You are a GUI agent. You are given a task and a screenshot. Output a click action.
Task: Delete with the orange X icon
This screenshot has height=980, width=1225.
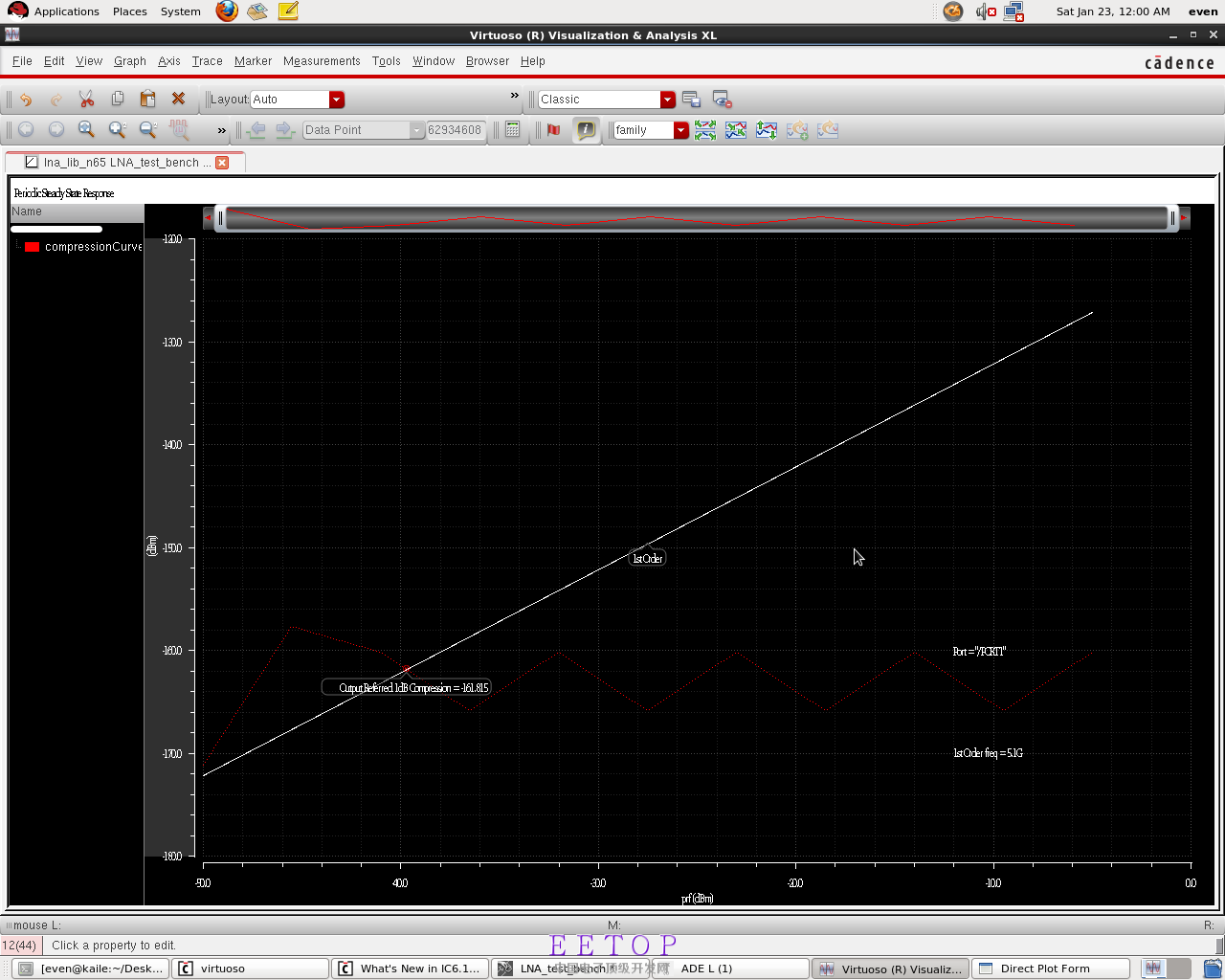click(178, 99)
